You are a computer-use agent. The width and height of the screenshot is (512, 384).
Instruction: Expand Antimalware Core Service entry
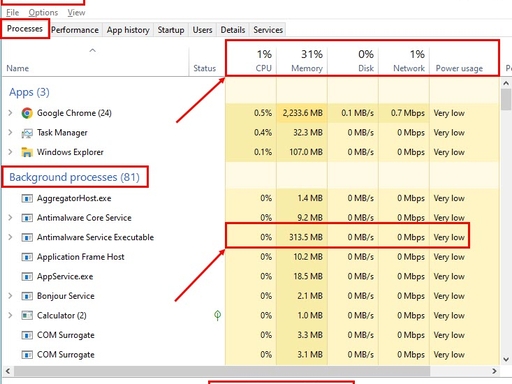10,218
